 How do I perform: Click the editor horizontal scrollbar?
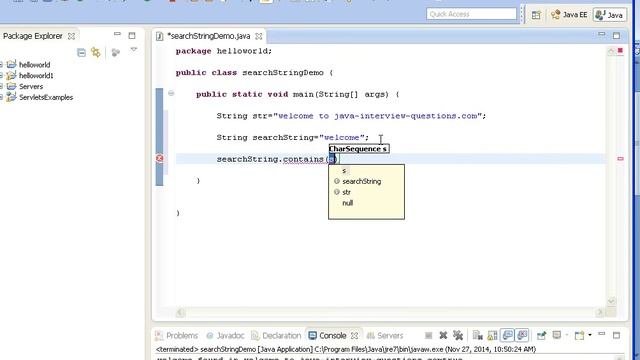point(389,313)
